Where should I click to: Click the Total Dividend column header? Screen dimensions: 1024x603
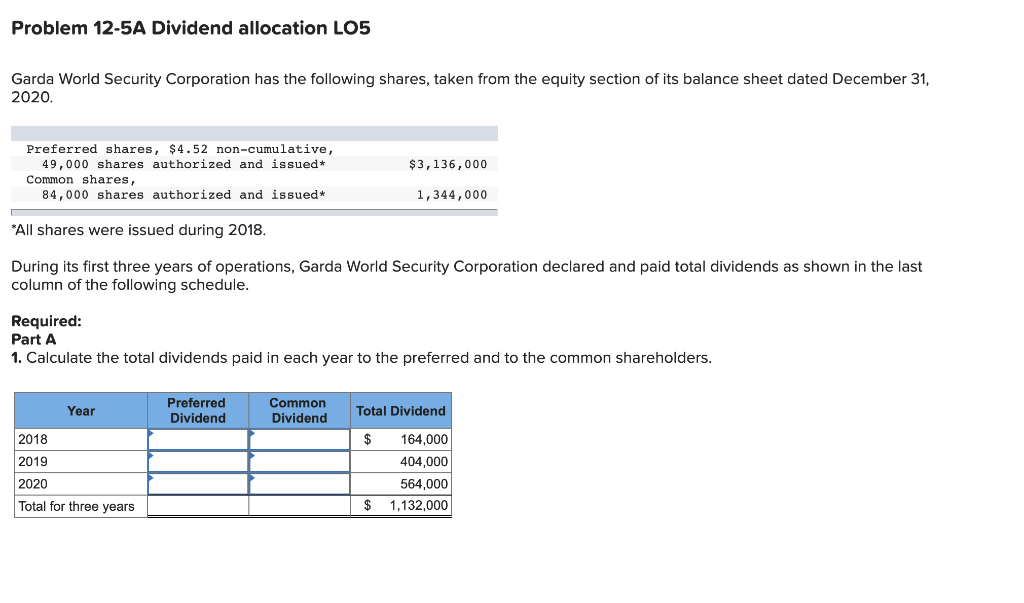[x=400, y=411]
